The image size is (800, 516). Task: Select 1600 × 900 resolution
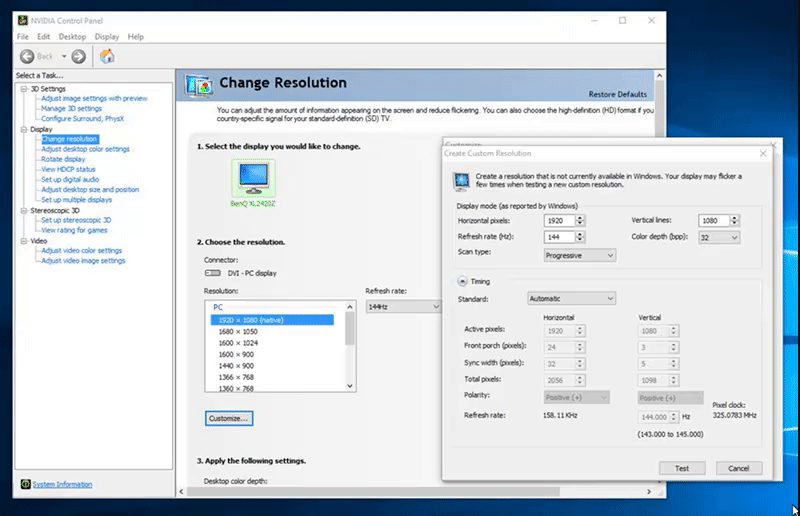(x=236, y=354)
